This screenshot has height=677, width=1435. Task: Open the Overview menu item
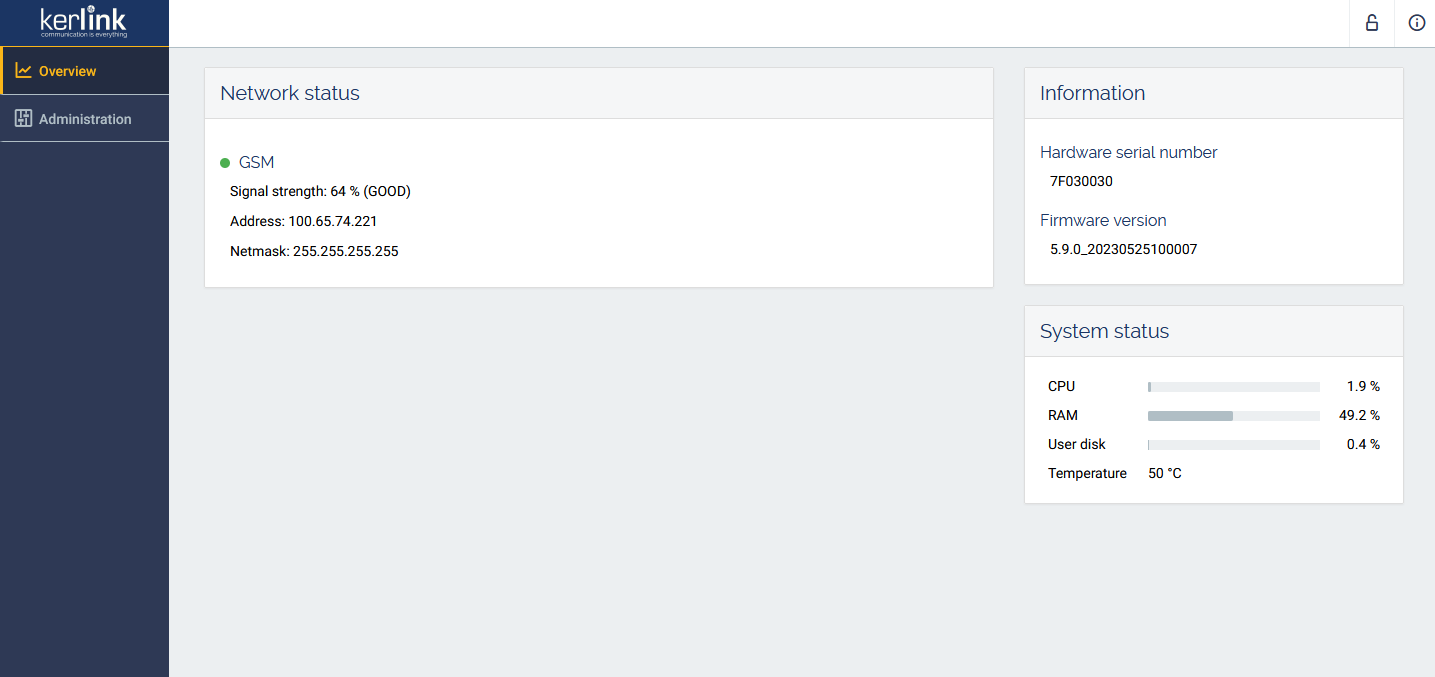click(67, 71)
